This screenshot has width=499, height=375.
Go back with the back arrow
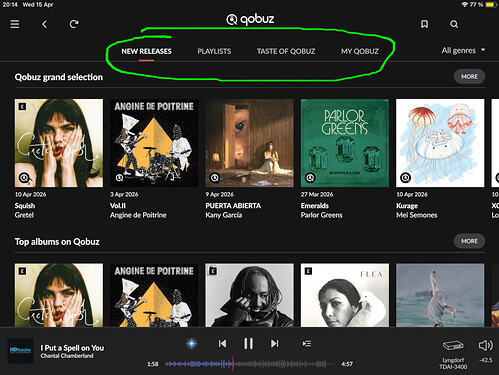44,24
